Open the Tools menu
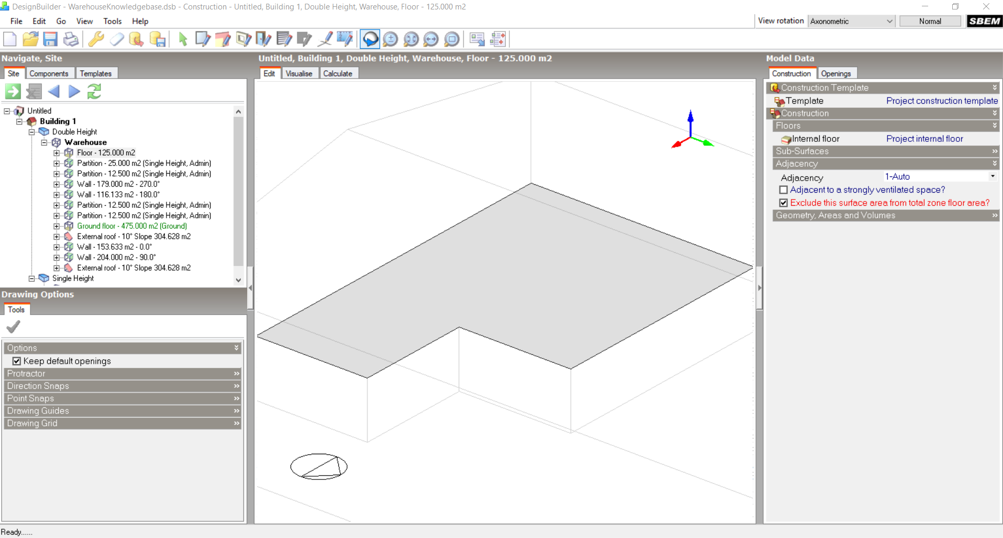 (112, 21)
